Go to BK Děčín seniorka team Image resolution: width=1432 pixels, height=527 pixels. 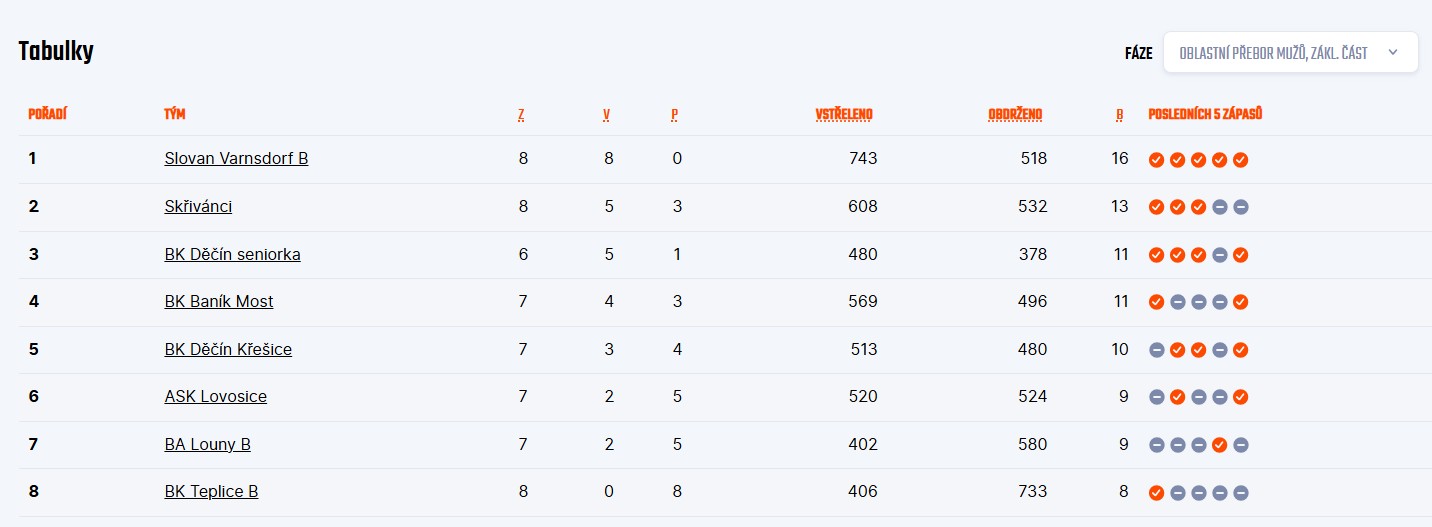(232, 254)
